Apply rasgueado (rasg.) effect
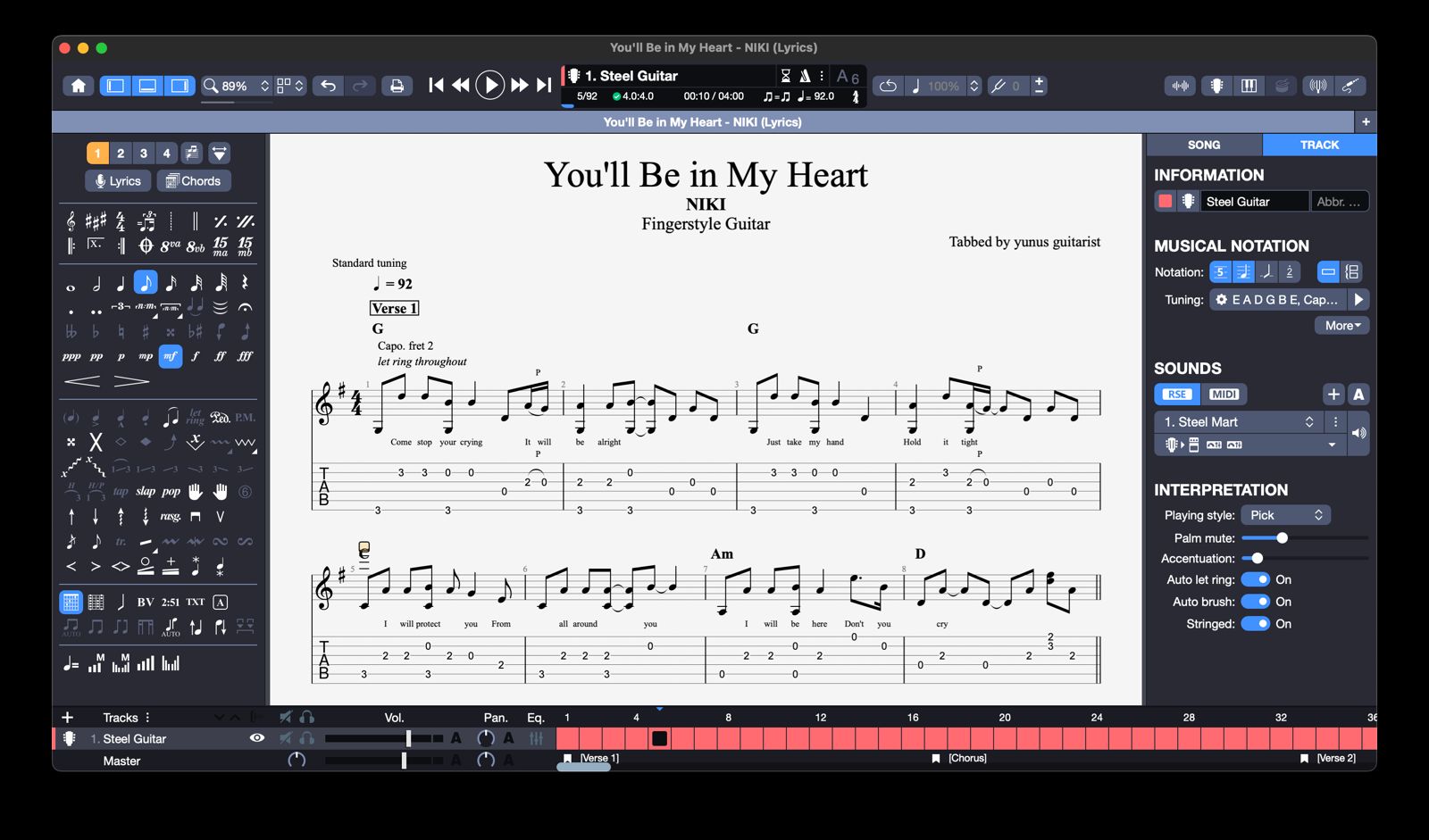Image resolution: width=1429 pixels, height=840 pixels. pos(171,516)
